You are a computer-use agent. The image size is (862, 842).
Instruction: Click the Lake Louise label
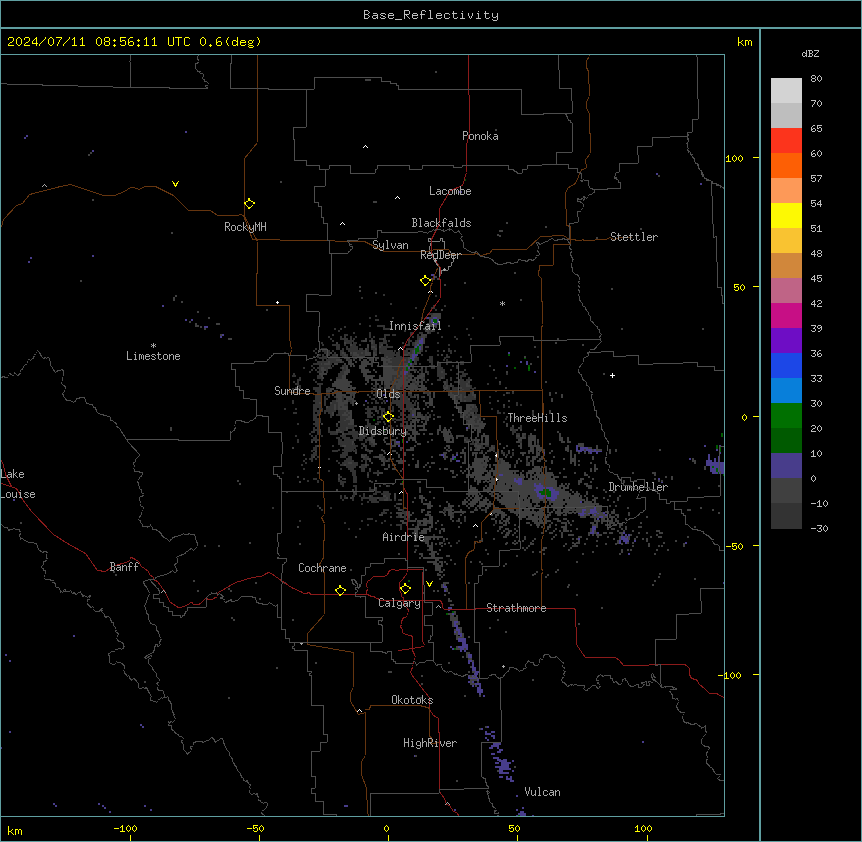[x=18, y=484]
